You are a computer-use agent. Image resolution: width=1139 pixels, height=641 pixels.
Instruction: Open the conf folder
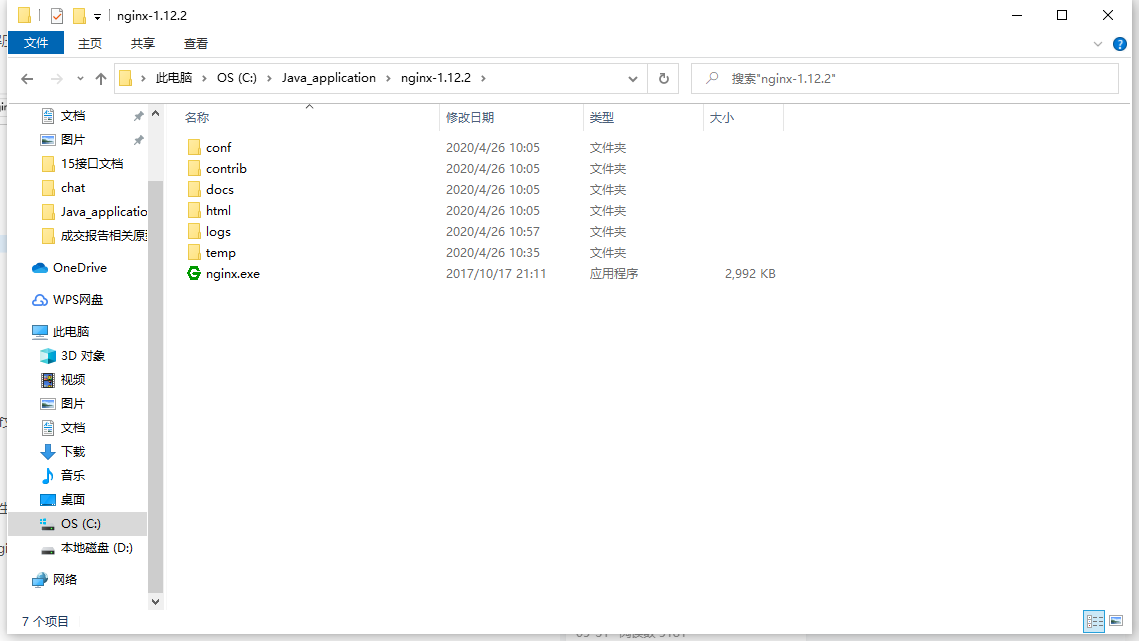216,147
